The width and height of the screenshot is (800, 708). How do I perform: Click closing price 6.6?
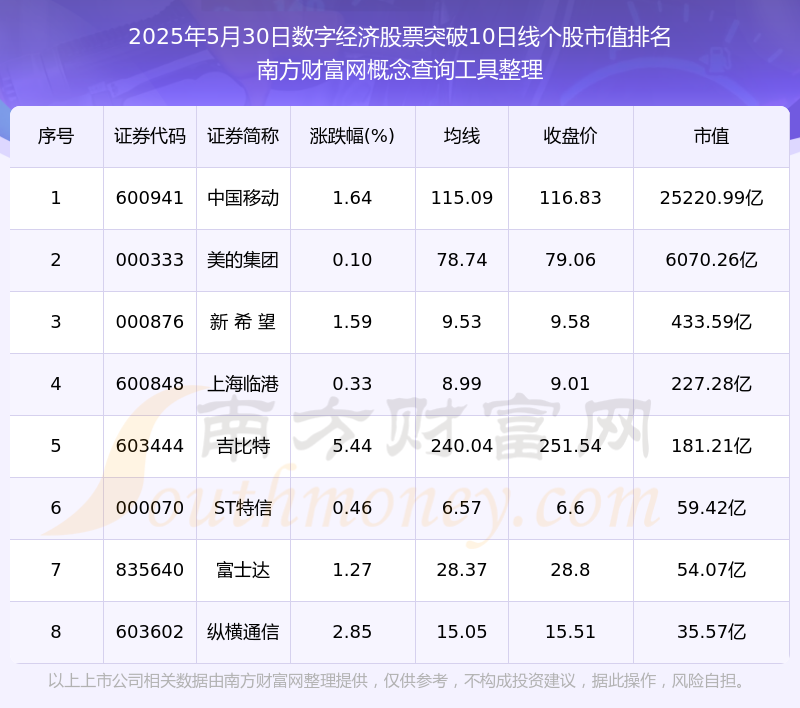pos(570,508)
